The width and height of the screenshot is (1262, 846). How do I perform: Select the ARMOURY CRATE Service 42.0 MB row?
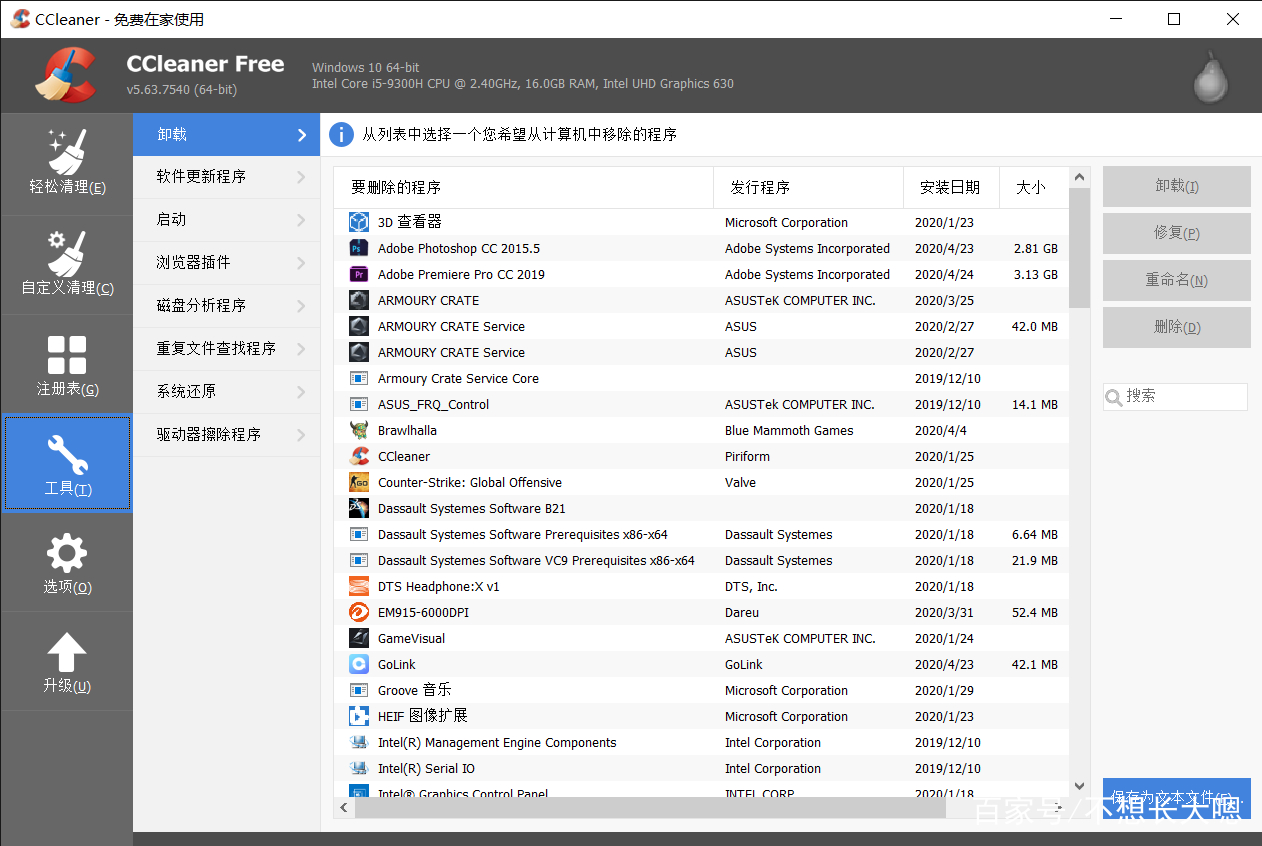(x=701, y=326)
